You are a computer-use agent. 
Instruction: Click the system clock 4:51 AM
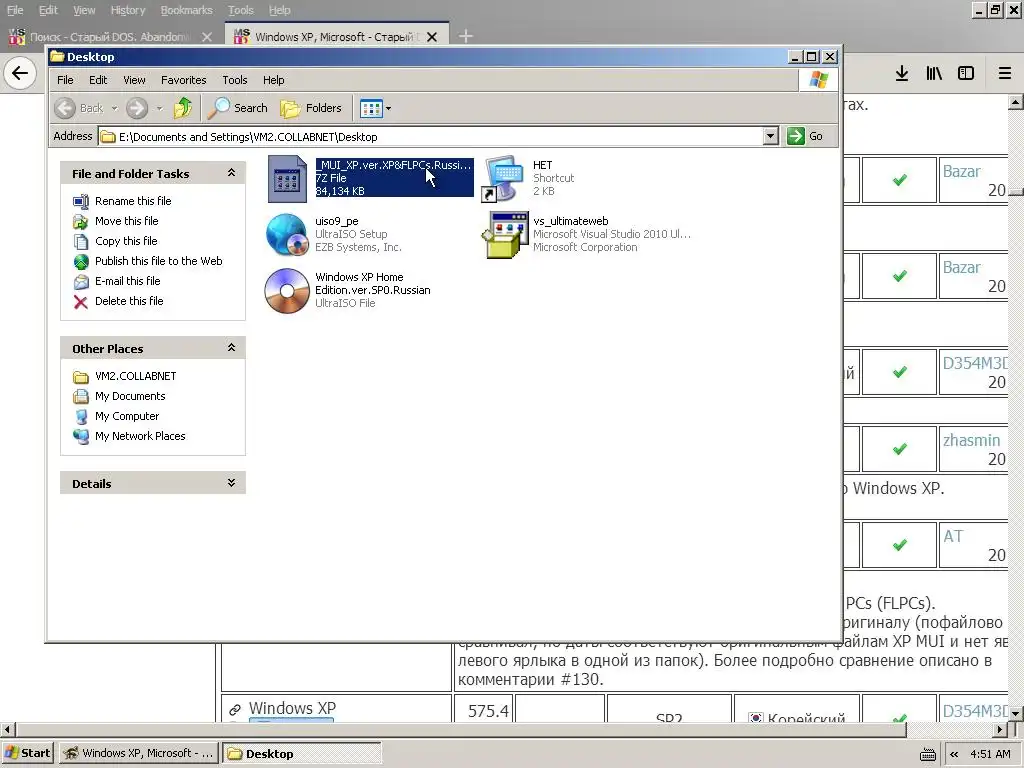990,754
